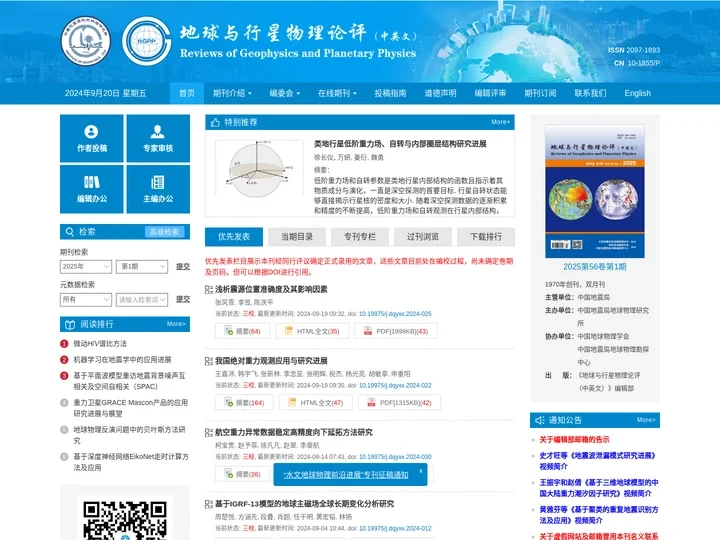Click the institute seal logo in header

tap(86, 41)
